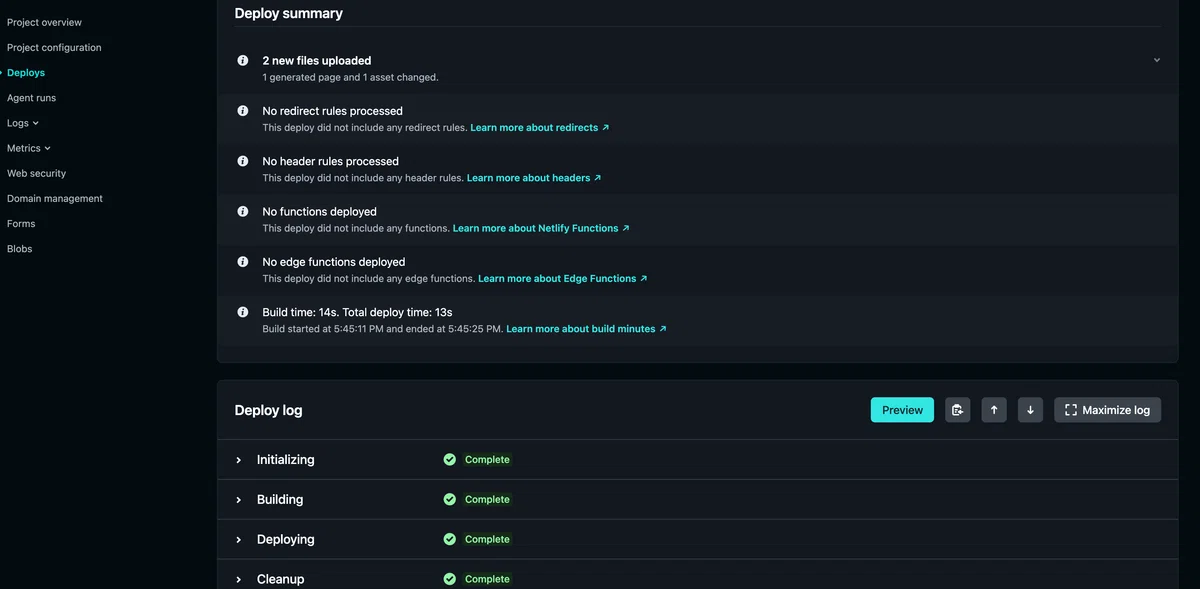Image resolution: width=1200 pixels, height=589 pixels.
Task: Click text '1 generated page and 1 asset changed.'
Action: [x=350, y=77]
